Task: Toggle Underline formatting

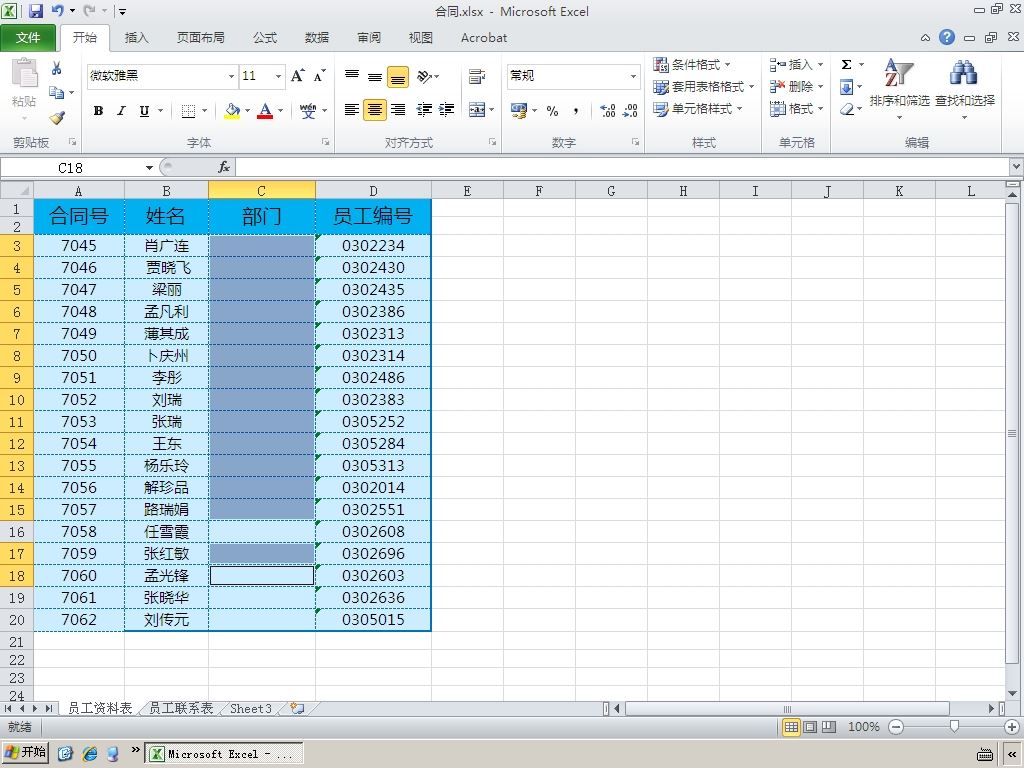Action: coord(144,111)
